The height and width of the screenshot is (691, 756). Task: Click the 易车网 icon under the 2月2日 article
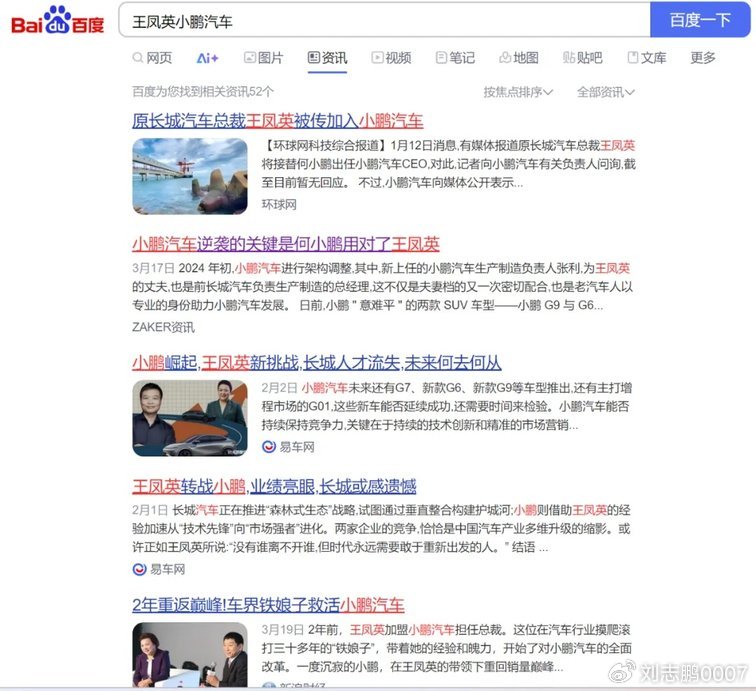[269, 447]
